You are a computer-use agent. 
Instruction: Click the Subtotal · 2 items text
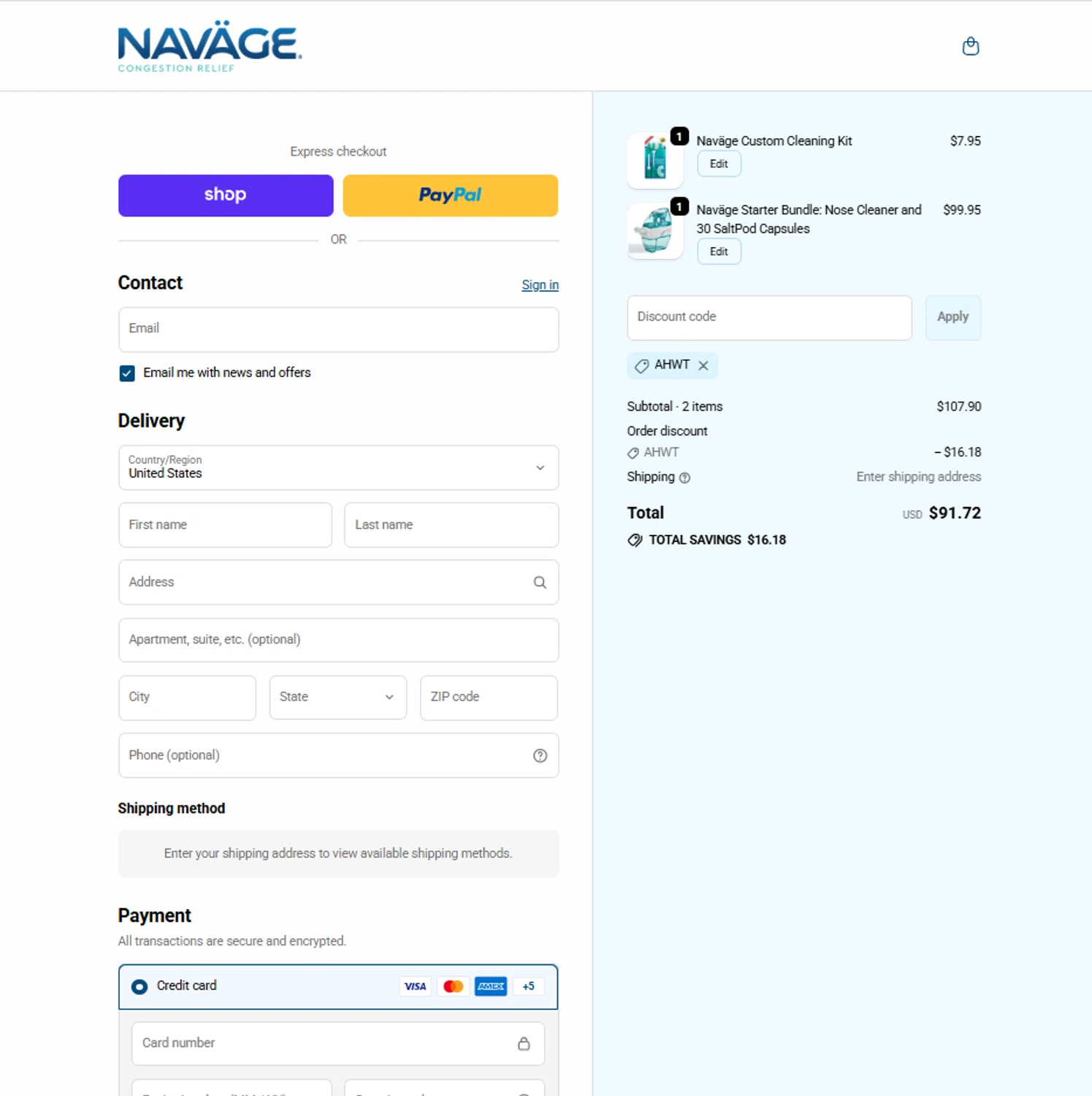[674, 406]
